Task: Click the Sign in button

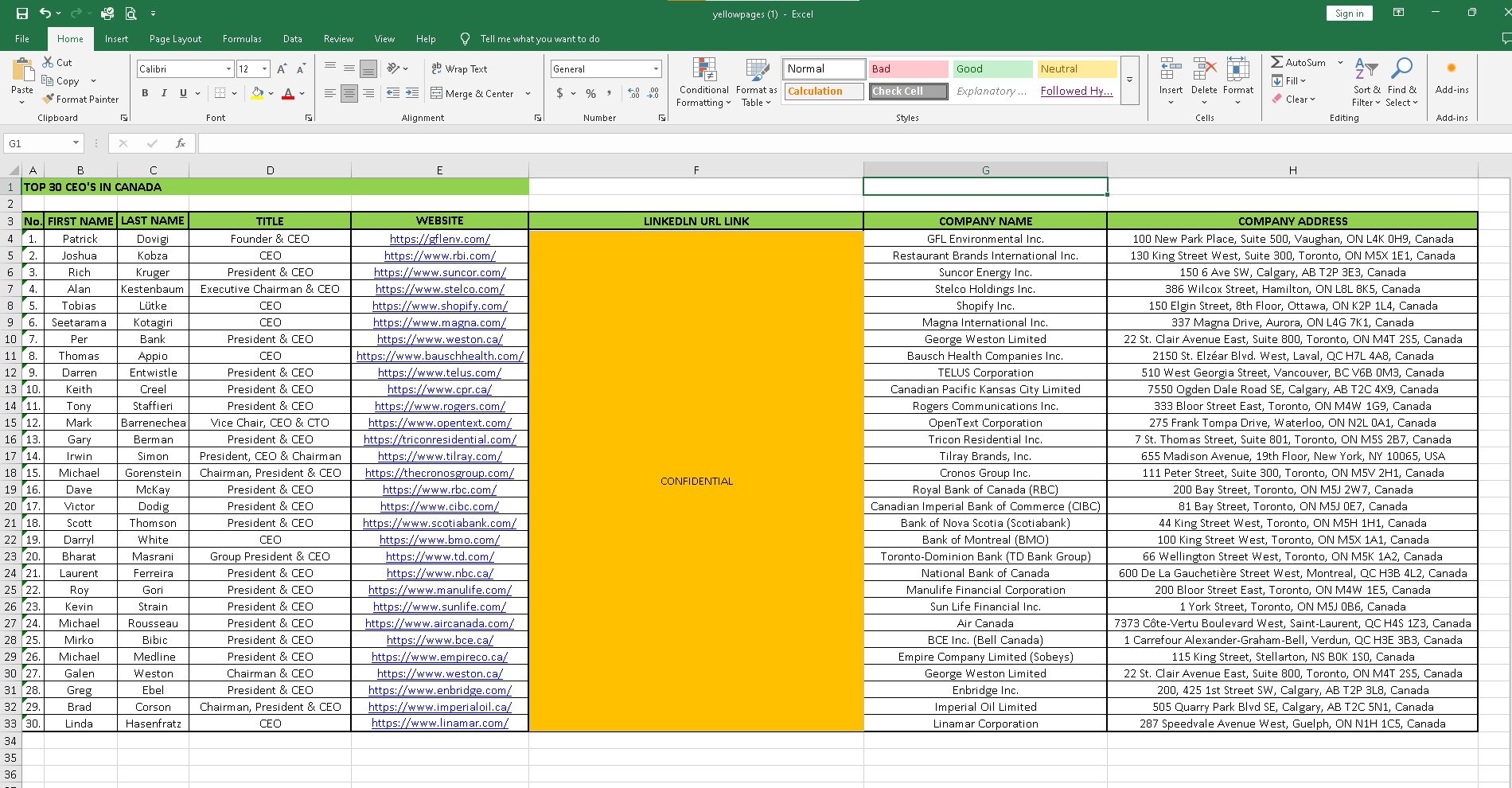Action: pyautogui.click(x=1349, y=14)
